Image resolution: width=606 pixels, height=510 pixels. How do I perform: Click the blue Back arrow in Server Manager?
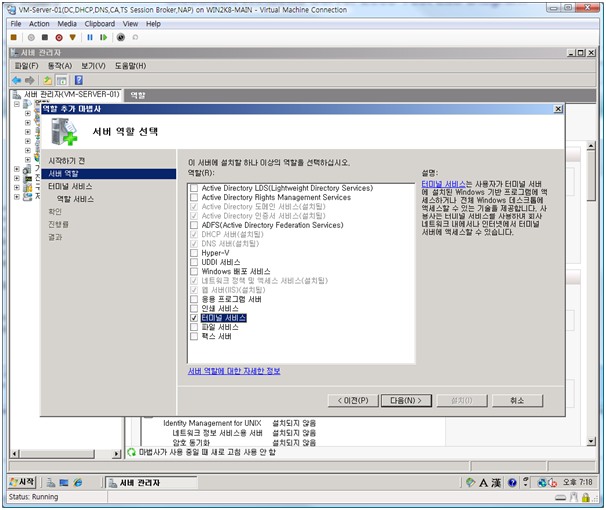point(17,80)
